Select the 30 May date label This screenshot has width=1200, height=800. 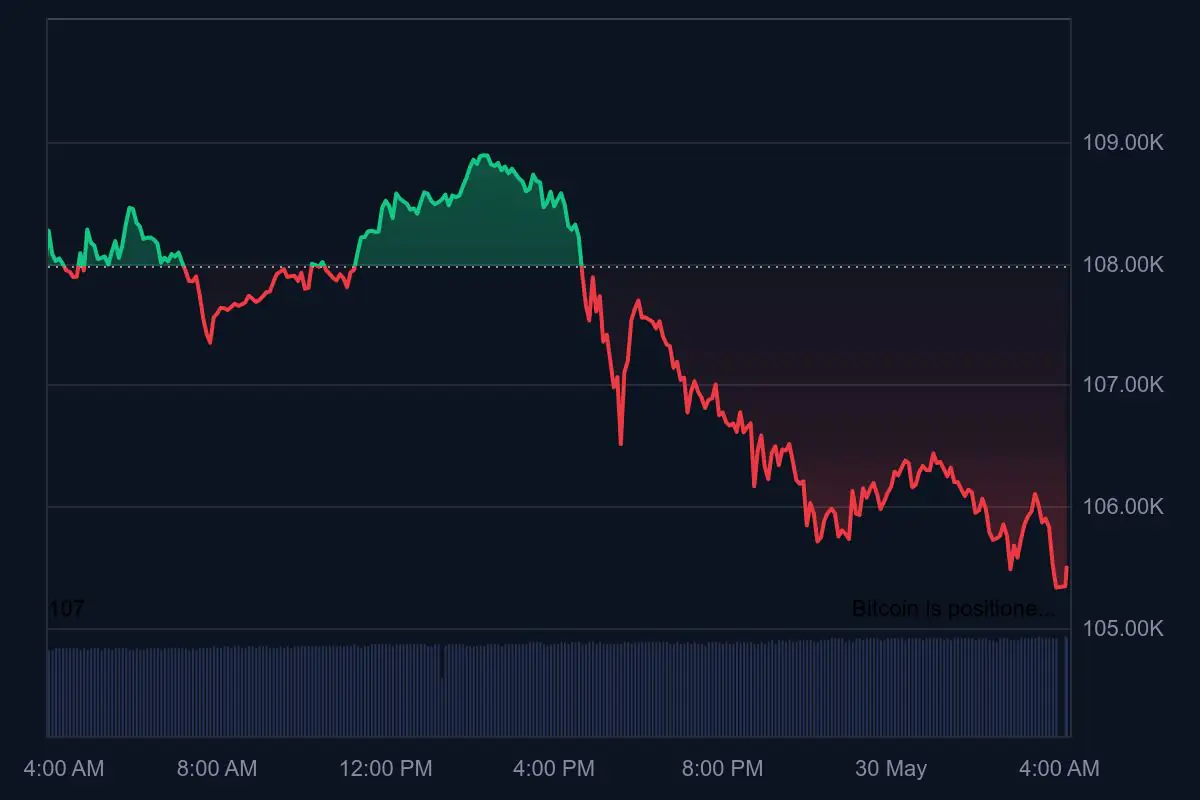[x=890, y=768]
